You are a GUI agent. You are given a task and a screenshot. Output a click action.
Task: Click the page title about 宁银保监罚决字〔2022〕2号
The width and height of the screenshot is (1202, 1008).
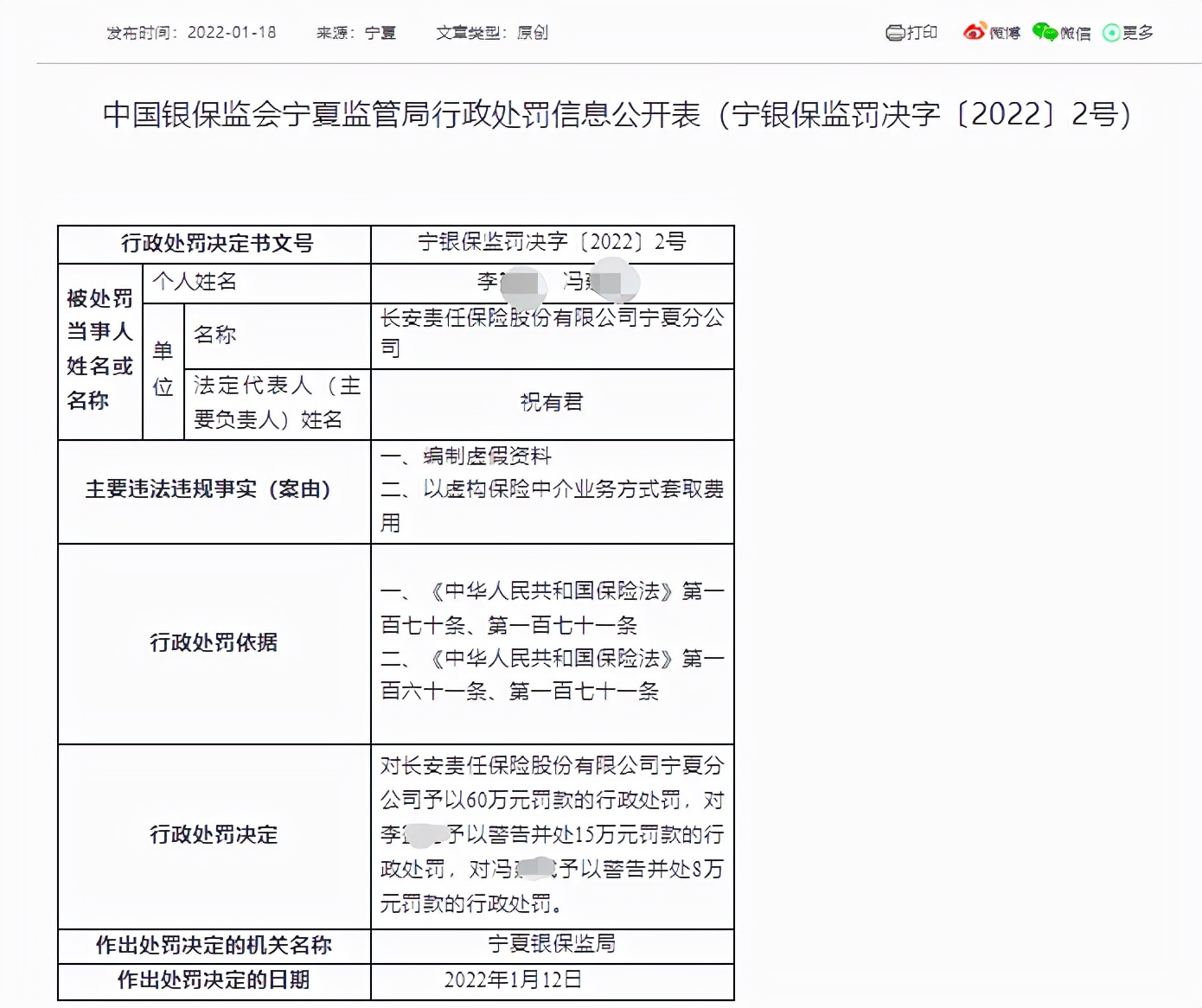617,114
